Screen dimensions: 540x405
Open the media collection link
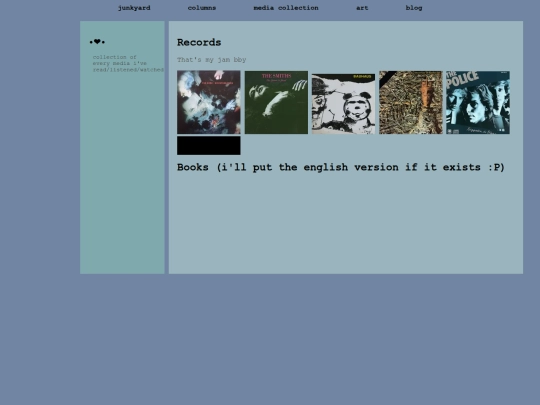286,8
